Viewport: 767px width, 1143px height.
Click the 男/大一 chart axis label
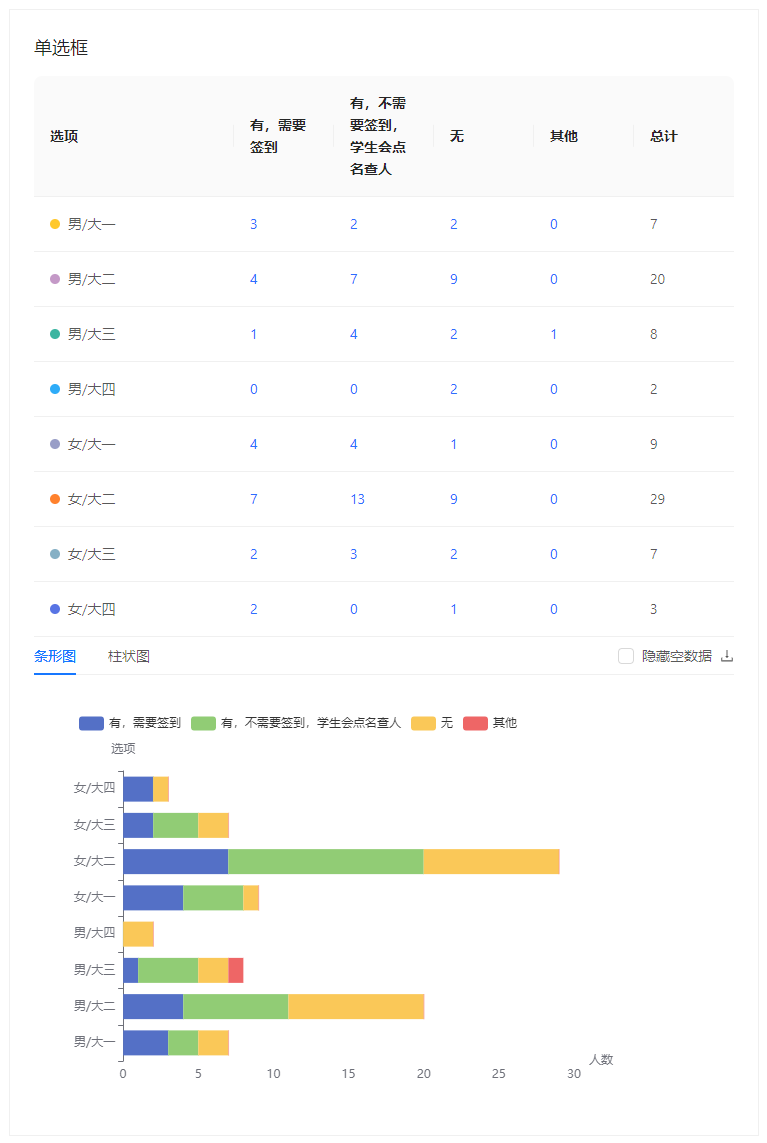(x=94, y=1042)
